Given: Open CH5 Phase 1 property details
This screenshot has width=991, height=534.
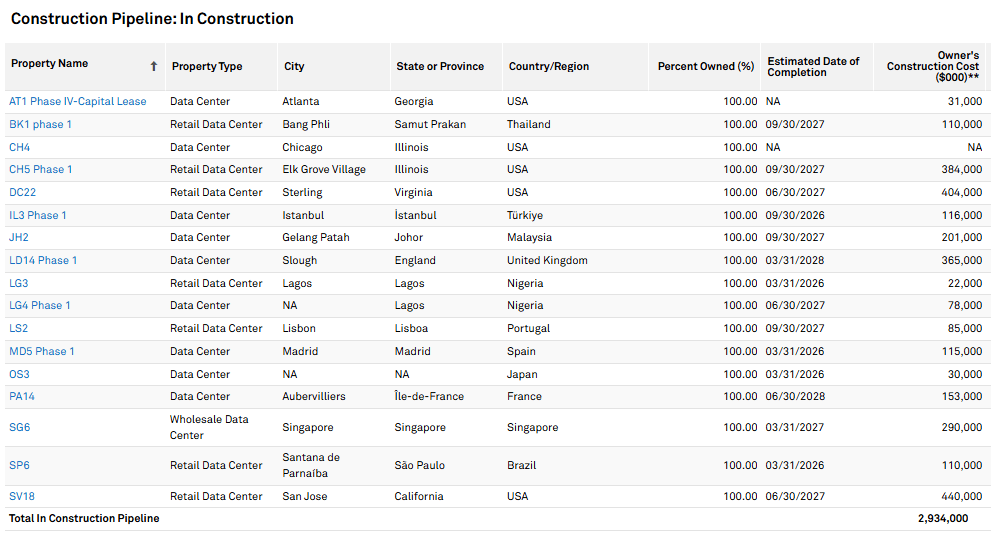Looking at the screenshot, I should pos(41,169).
